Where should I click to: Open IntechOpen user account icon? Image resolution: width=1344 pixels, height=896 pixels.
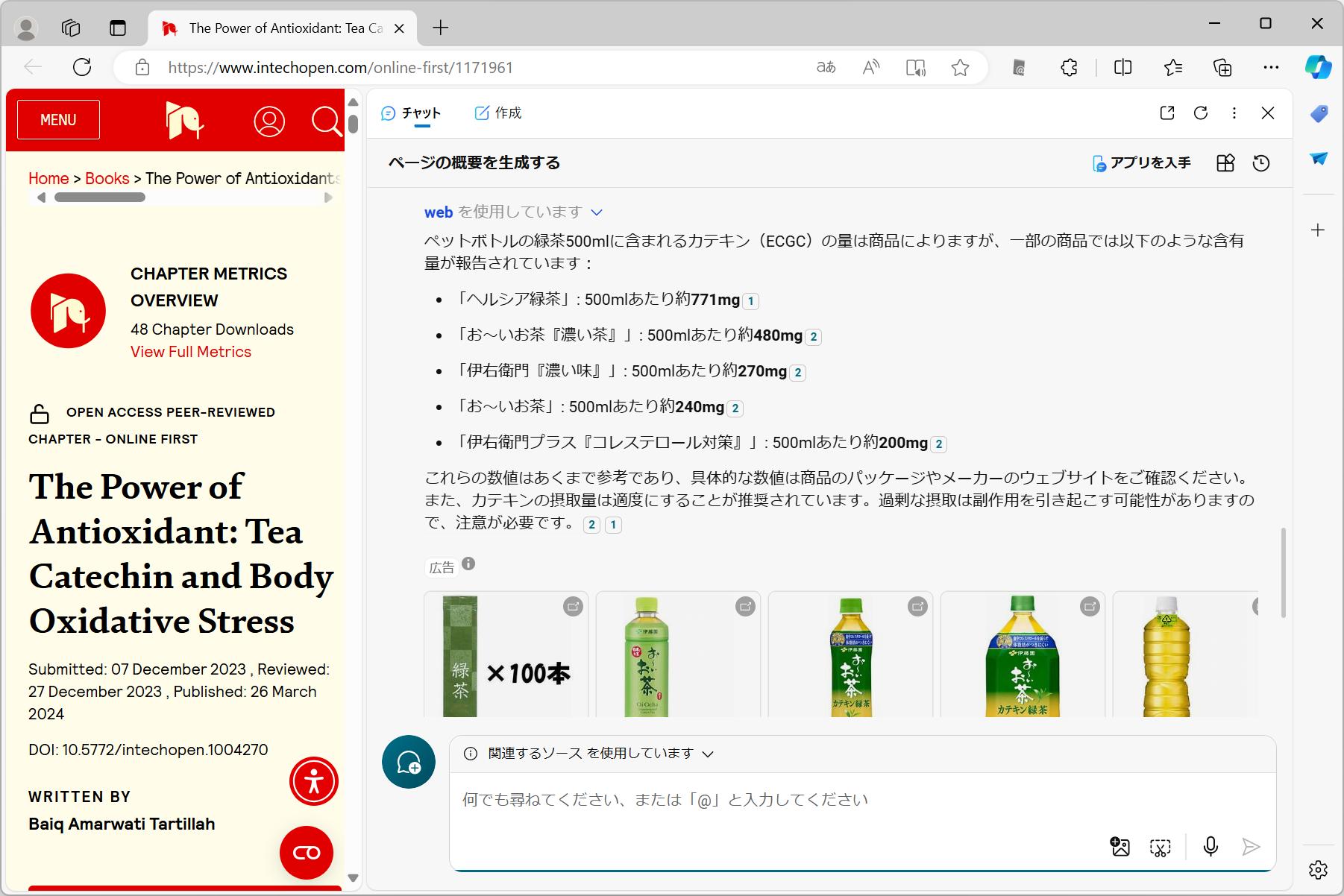[269, 121]
